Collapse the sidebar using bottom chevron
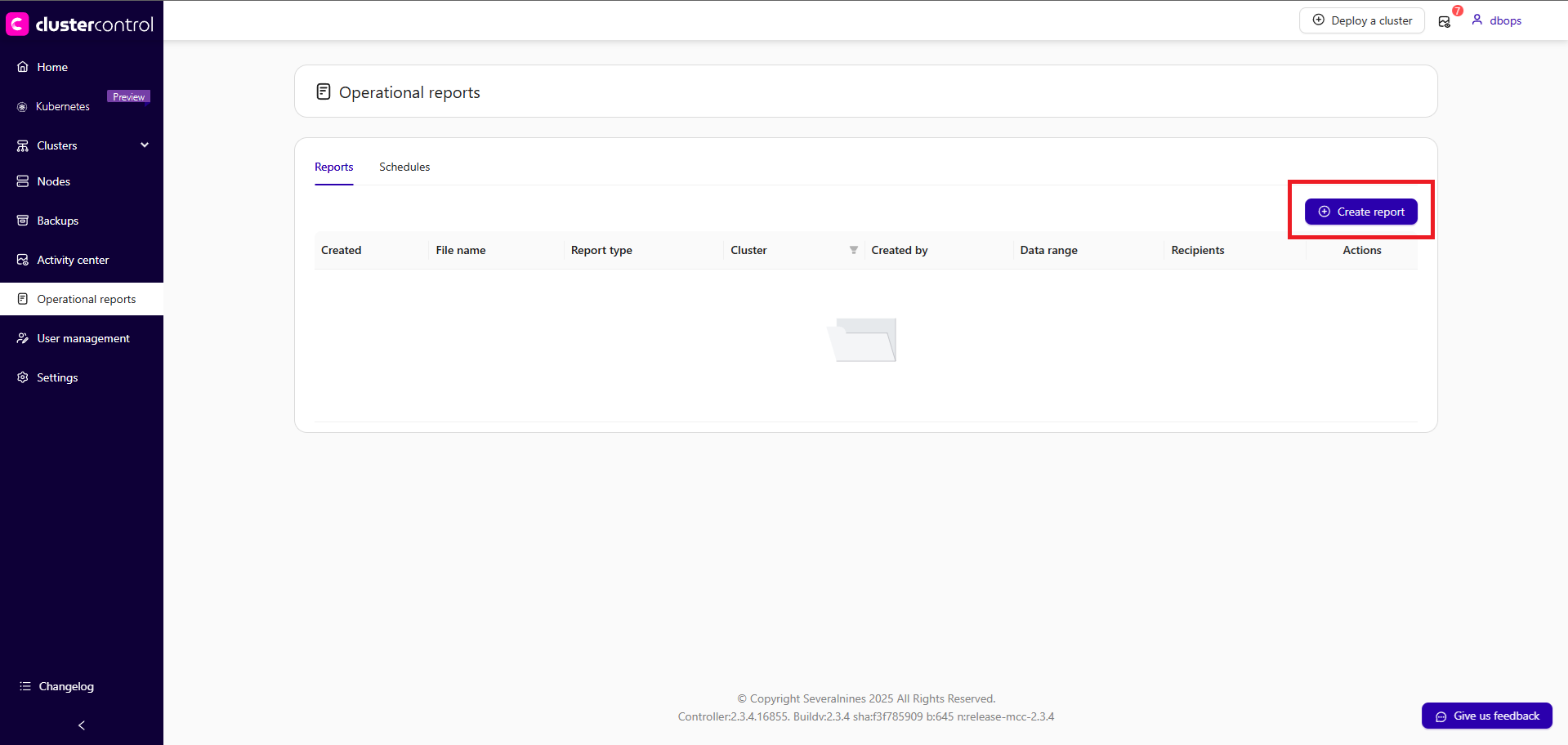 [x=81, y=725]
